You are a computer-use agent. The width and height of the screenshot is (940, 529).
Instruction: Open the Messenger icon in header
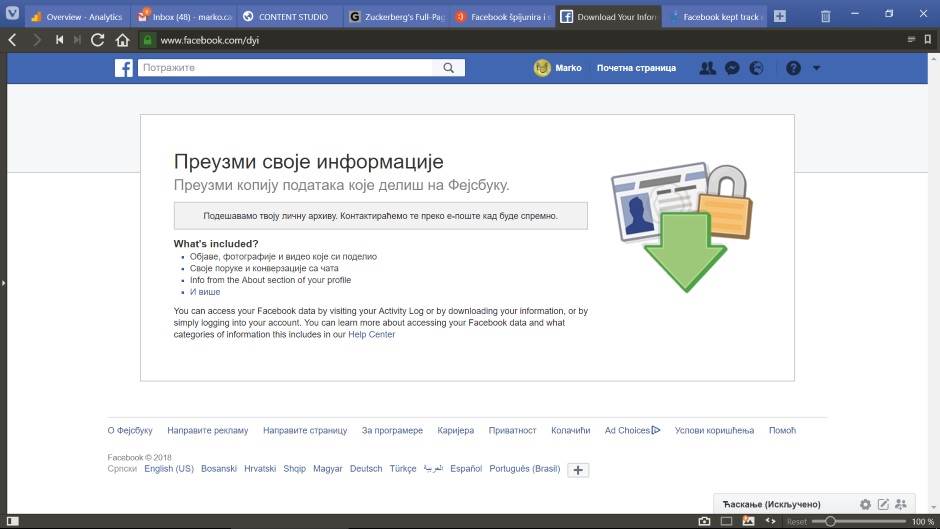tap(732, 68)
